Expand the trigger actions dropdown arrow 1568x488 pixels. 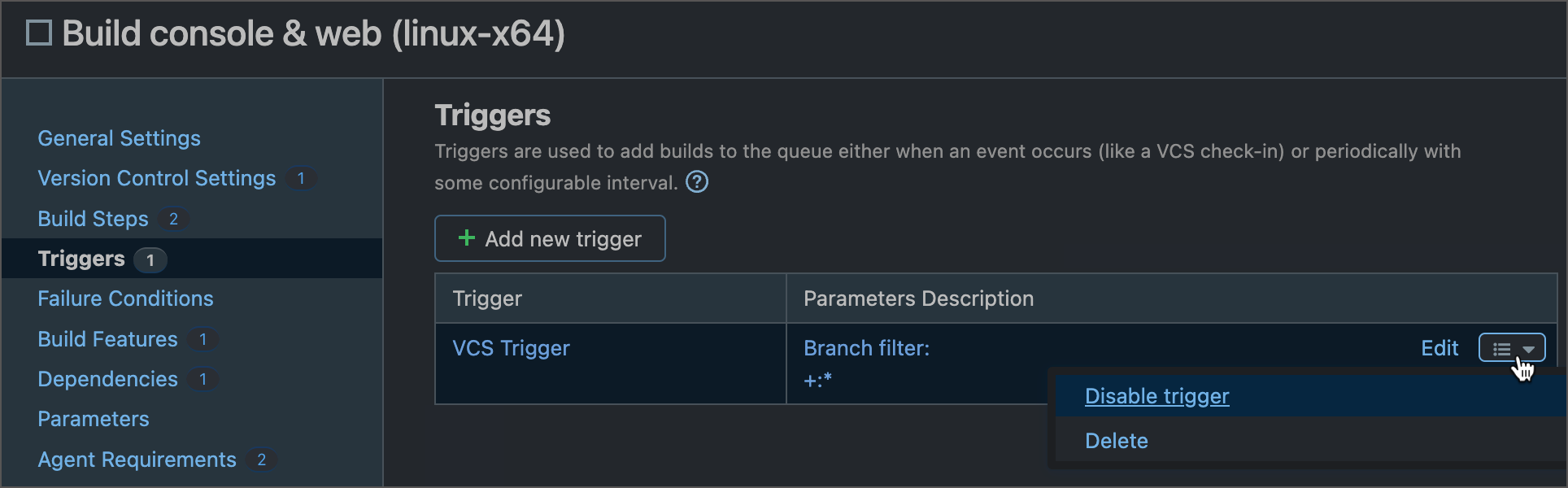[x=1527, y=347]
